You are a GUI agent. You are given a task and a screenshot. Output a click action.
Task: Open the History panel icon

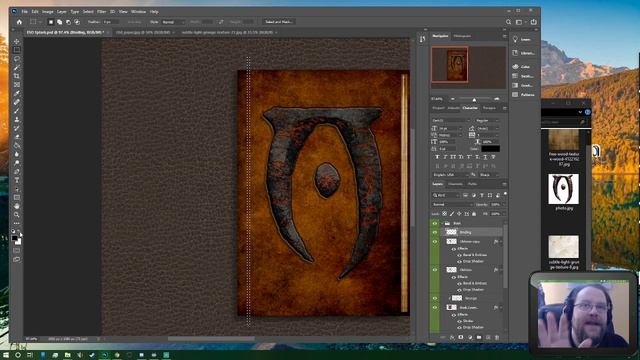point(422,39)
